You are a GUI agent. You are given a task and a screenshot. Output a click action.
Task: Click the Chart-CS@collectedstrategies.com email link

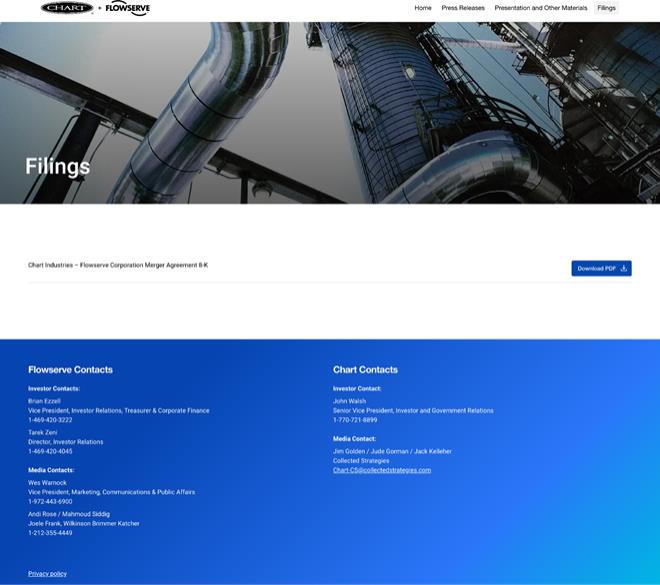pos(382,470)
